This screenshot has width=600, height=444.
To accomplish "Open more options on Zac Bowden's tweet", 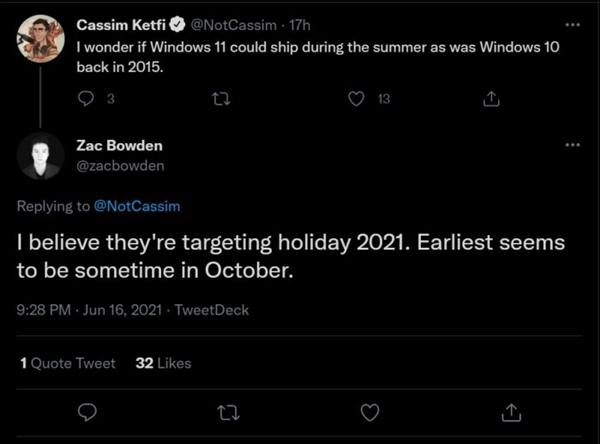I will pos(572,145).
